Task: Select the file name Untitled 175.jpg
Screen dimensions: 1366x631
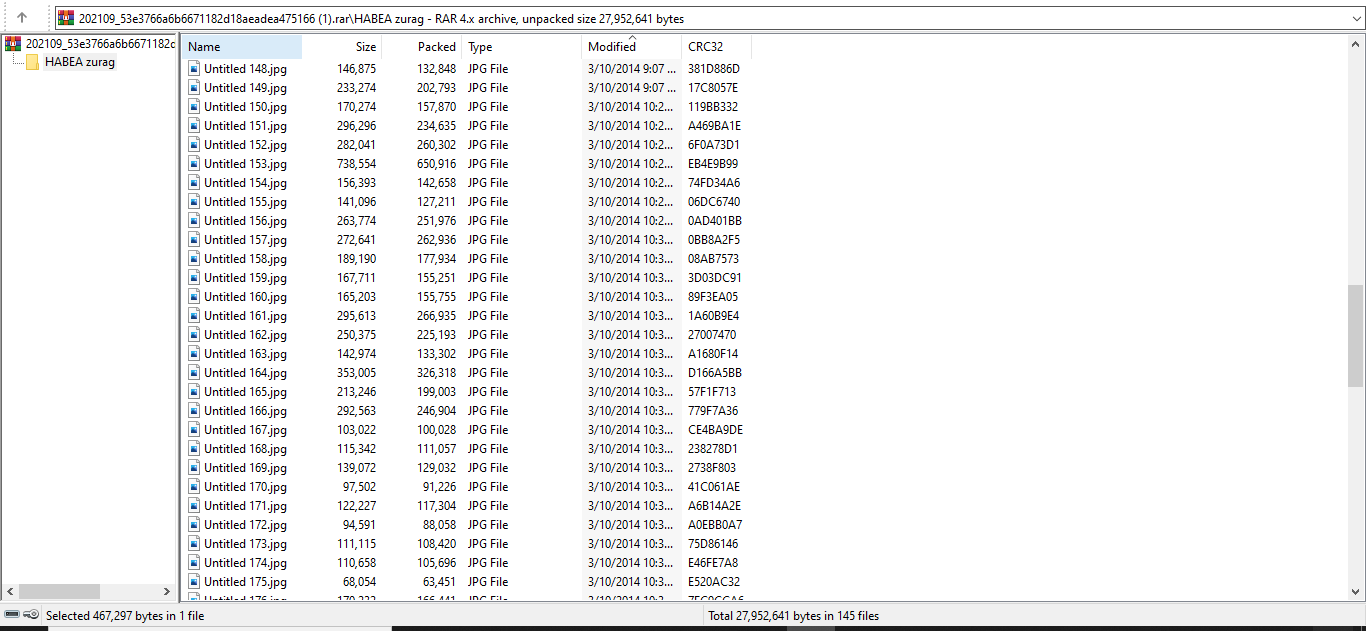Action: click(245, 582)
